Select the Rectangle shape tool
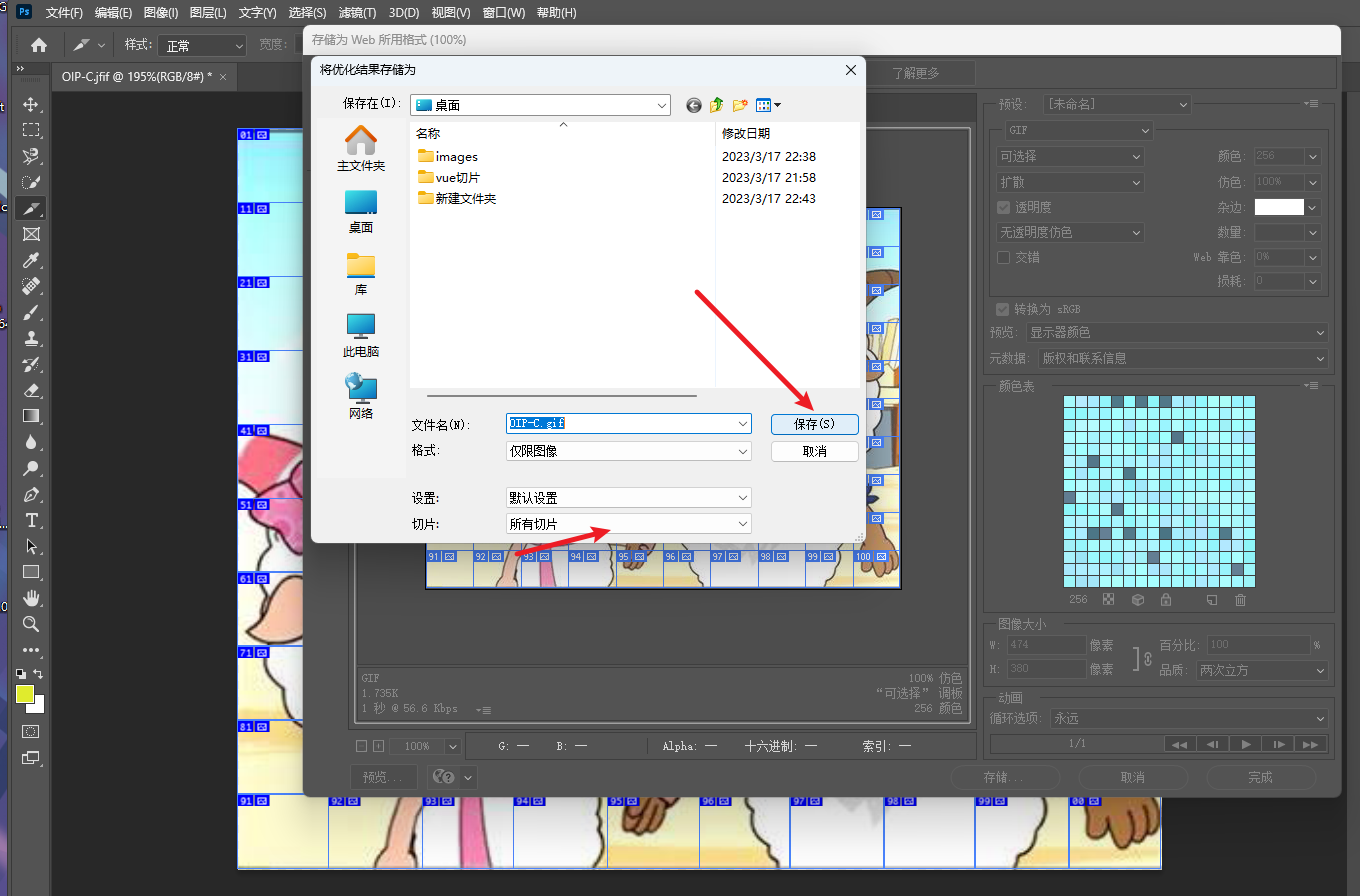This screenshot has width=1360, height=896. point(31,572)
